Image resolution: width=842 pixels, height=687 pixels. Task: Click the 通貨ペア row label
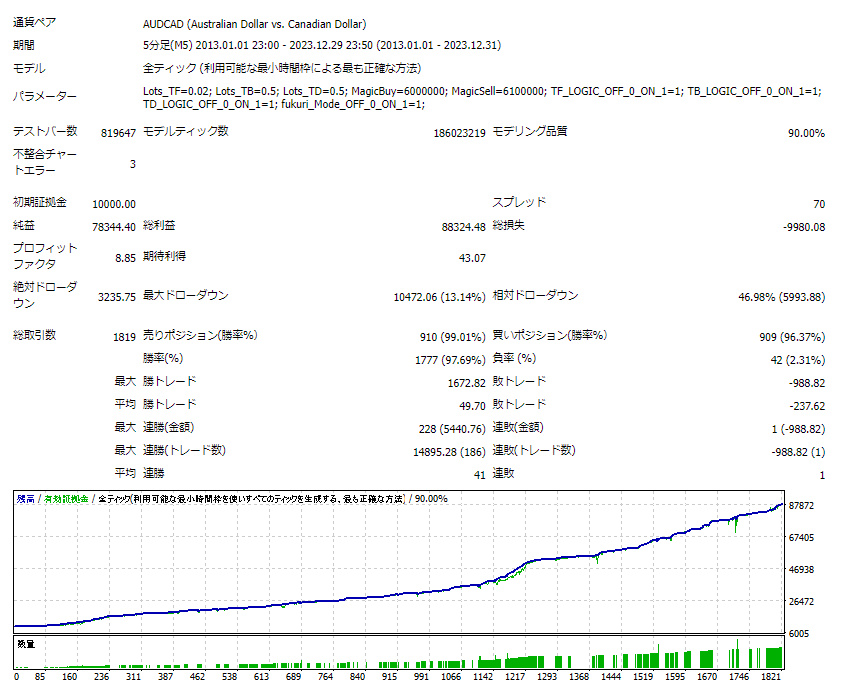pyautogui.click(x=34, y=23)
